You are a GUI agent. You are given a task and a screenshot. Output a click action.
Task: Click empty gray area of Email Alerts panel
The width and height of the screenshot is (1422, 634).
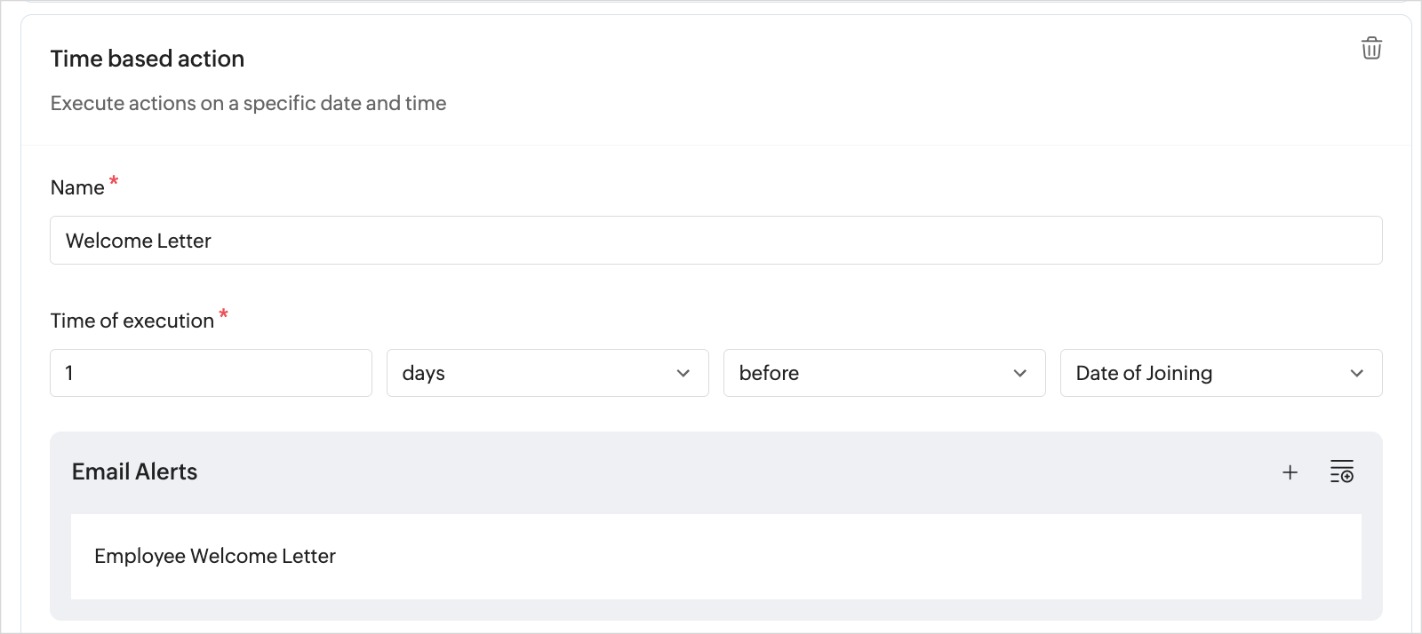pyautogui.click(x=700, y=472)
